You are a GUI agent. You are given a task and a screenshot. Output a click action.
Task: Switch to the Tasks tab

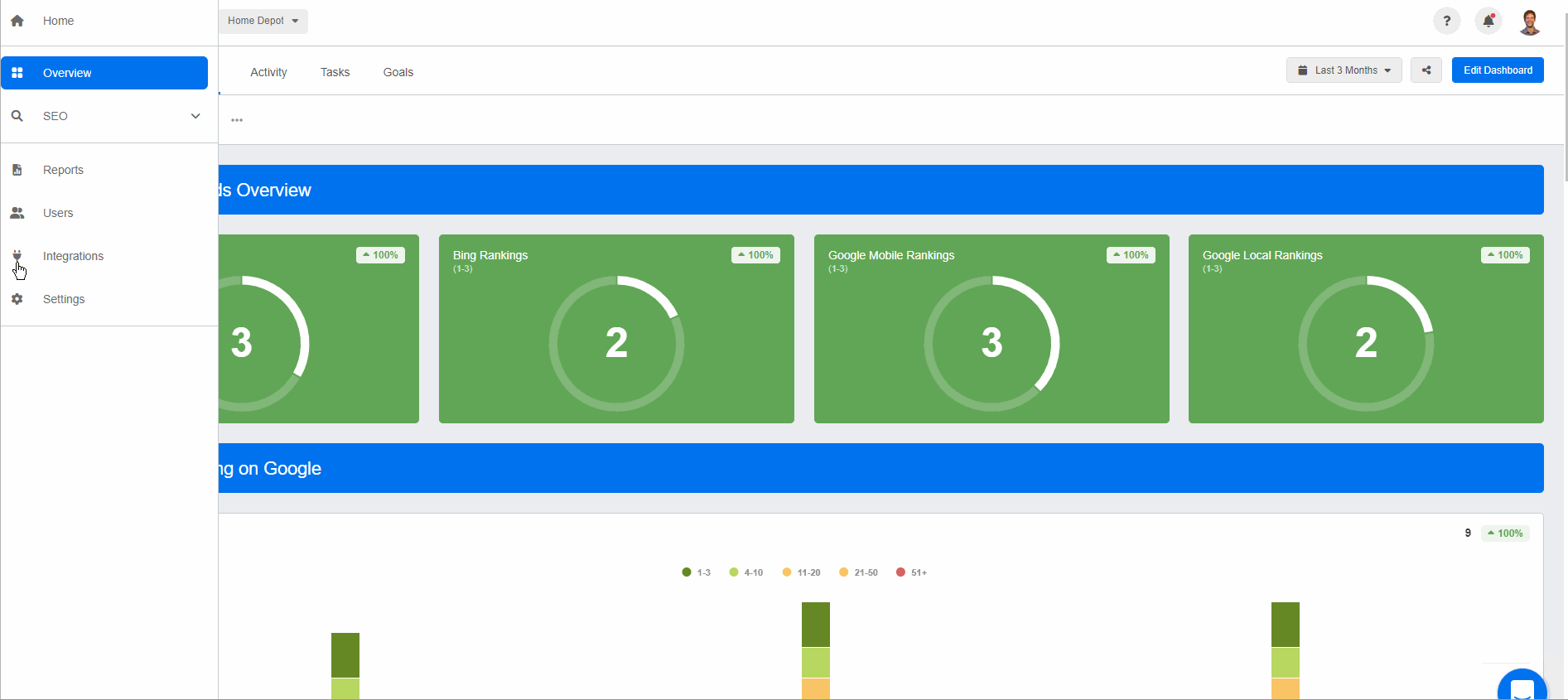point(335,72)
